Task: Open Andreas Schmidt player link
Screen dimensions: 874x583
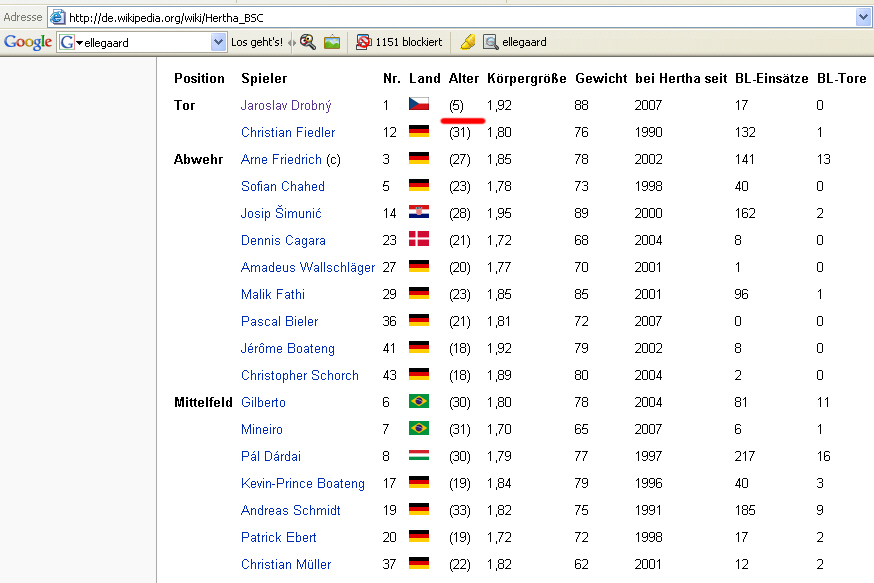Action: [x=290, y=511]
